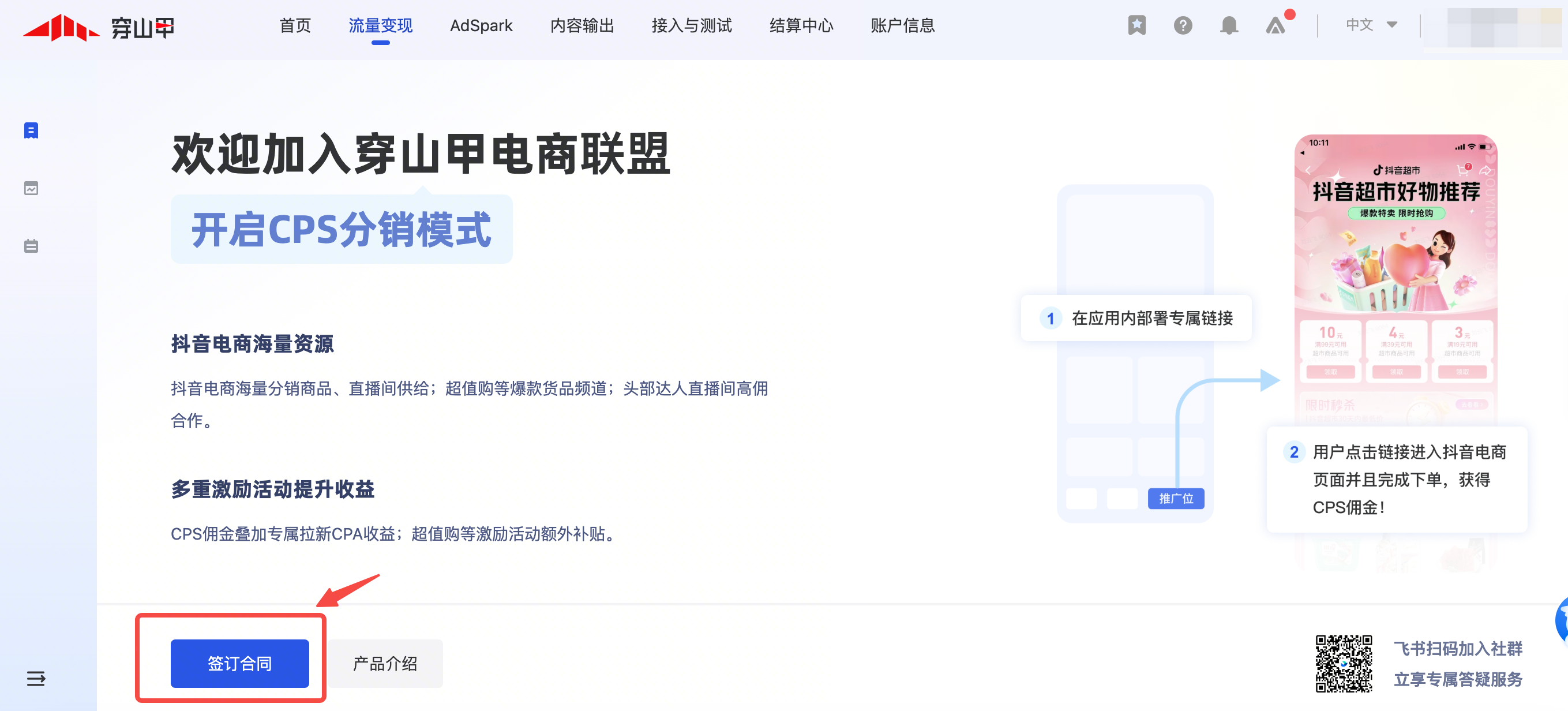Screen dimensions: 1568x711
Task: Switch to 内容输出 tab
Action: point(582,25)
